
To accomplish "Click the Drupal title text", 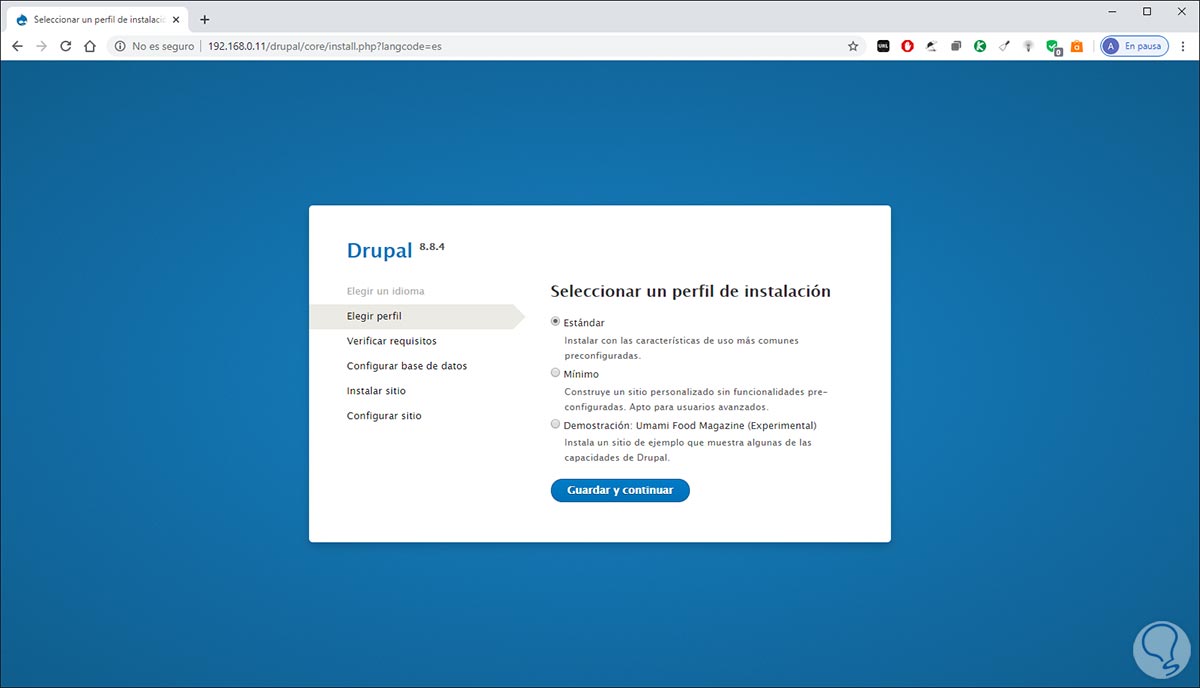I will coord(380,250).
